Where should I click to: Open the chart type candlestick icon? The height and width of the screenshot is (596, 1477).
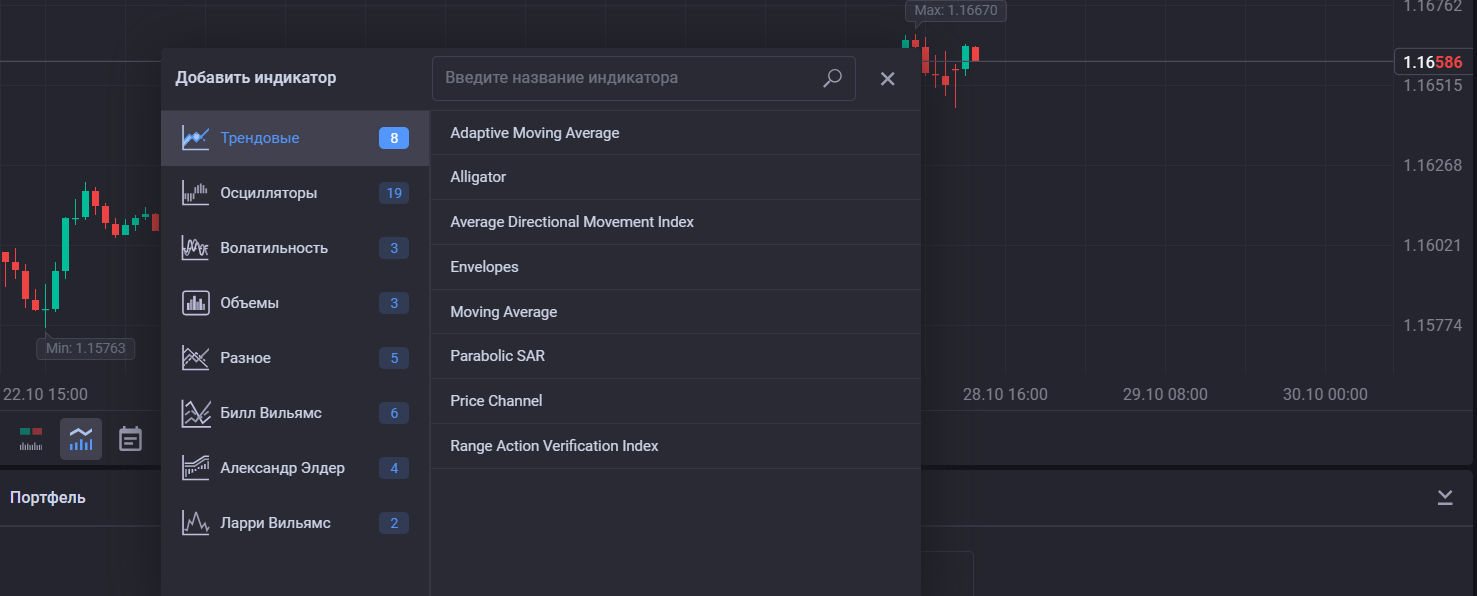[x=31, y=439]
